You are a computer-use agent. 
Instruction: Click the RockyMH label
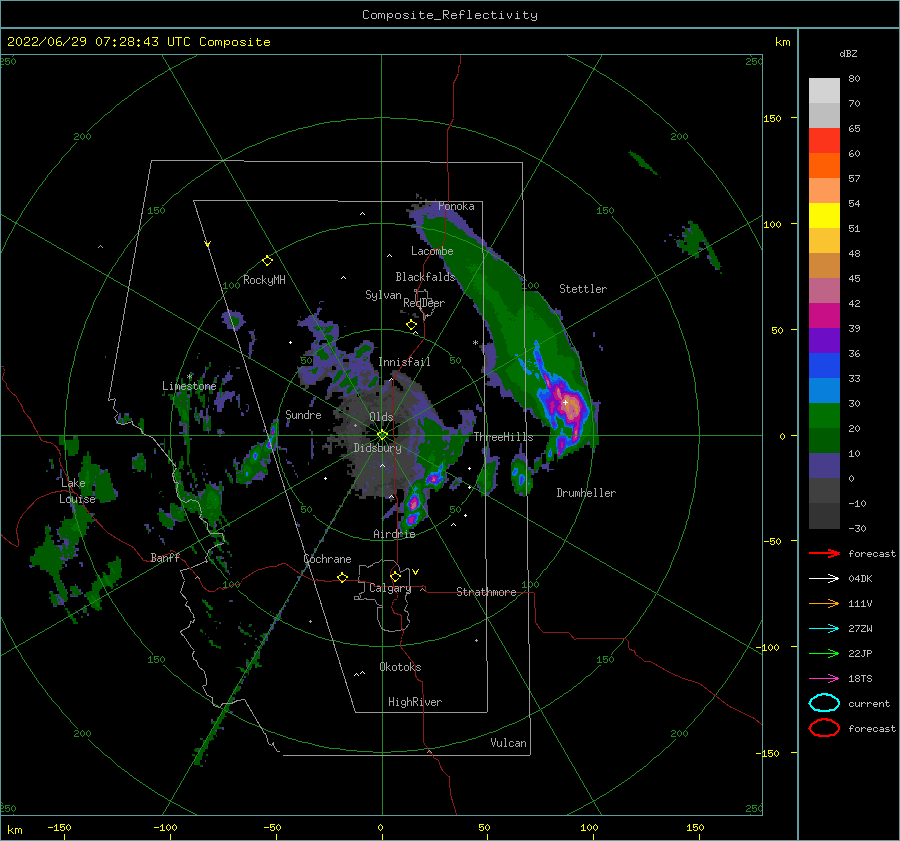coord(264,280)
